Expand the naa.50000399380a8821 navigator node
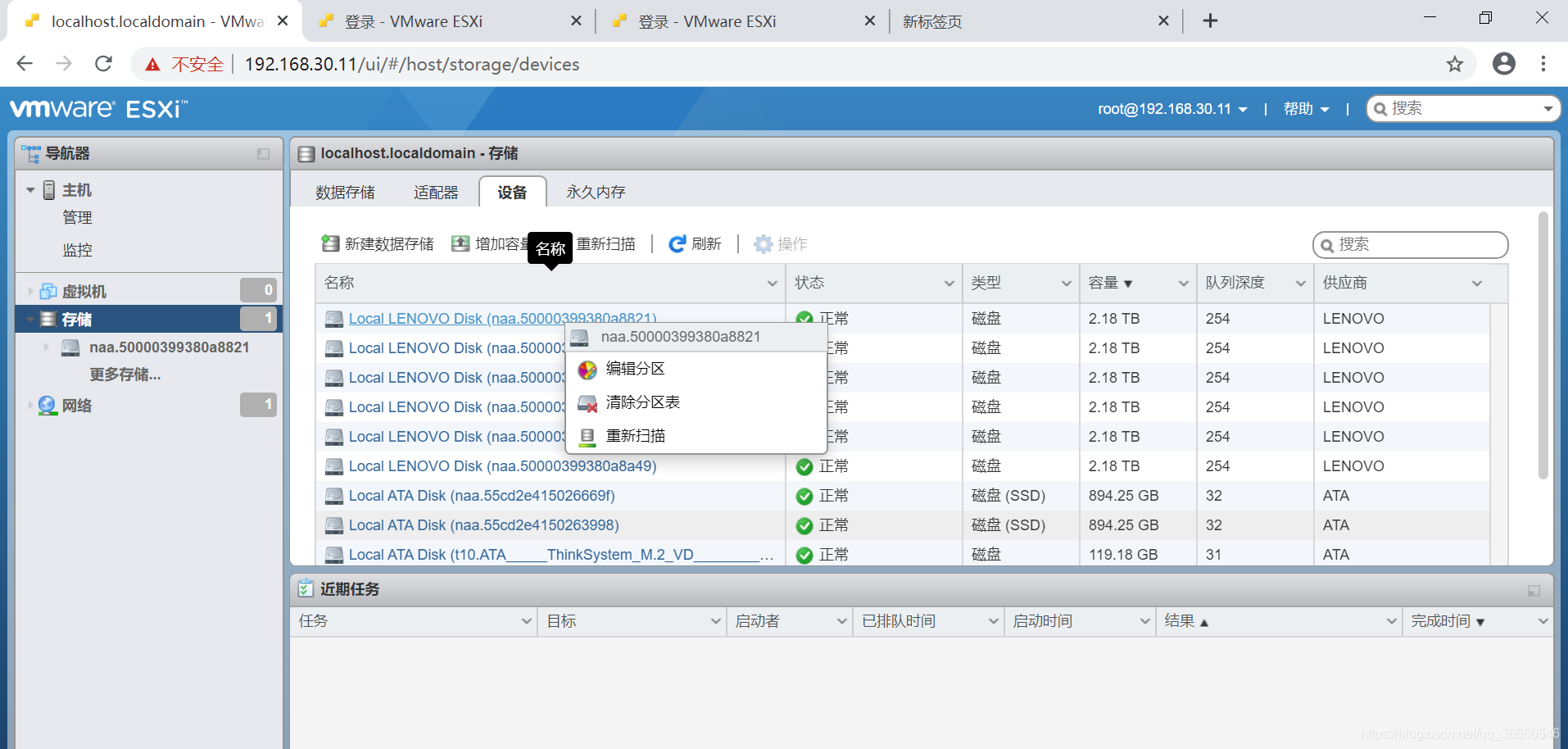This screenshot has height=749, width=1568. (x=47, y=347)
